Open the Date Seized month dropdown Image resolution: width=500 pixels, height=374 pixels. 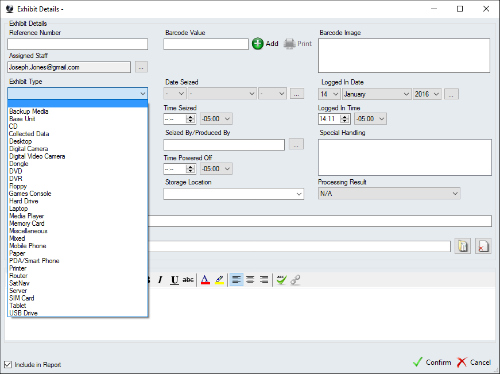[x=222, y=94]
